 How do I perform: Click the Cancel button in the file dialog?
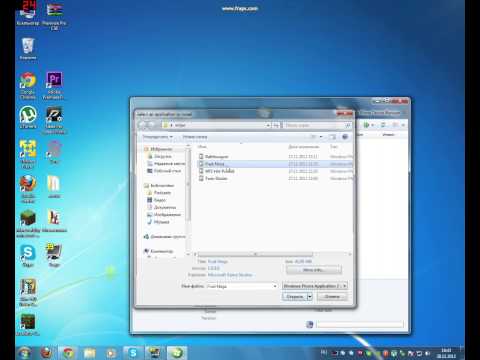[332, 297]
